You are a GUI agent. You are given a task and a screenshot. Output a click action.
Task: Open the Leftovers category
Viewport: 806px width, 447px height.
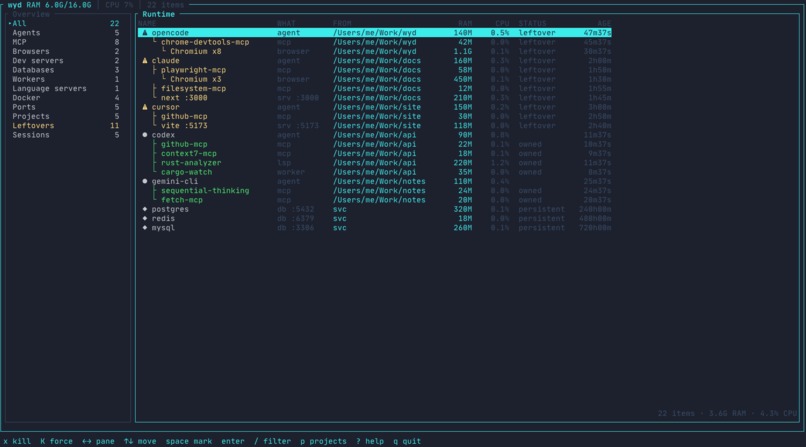point(64,125)
